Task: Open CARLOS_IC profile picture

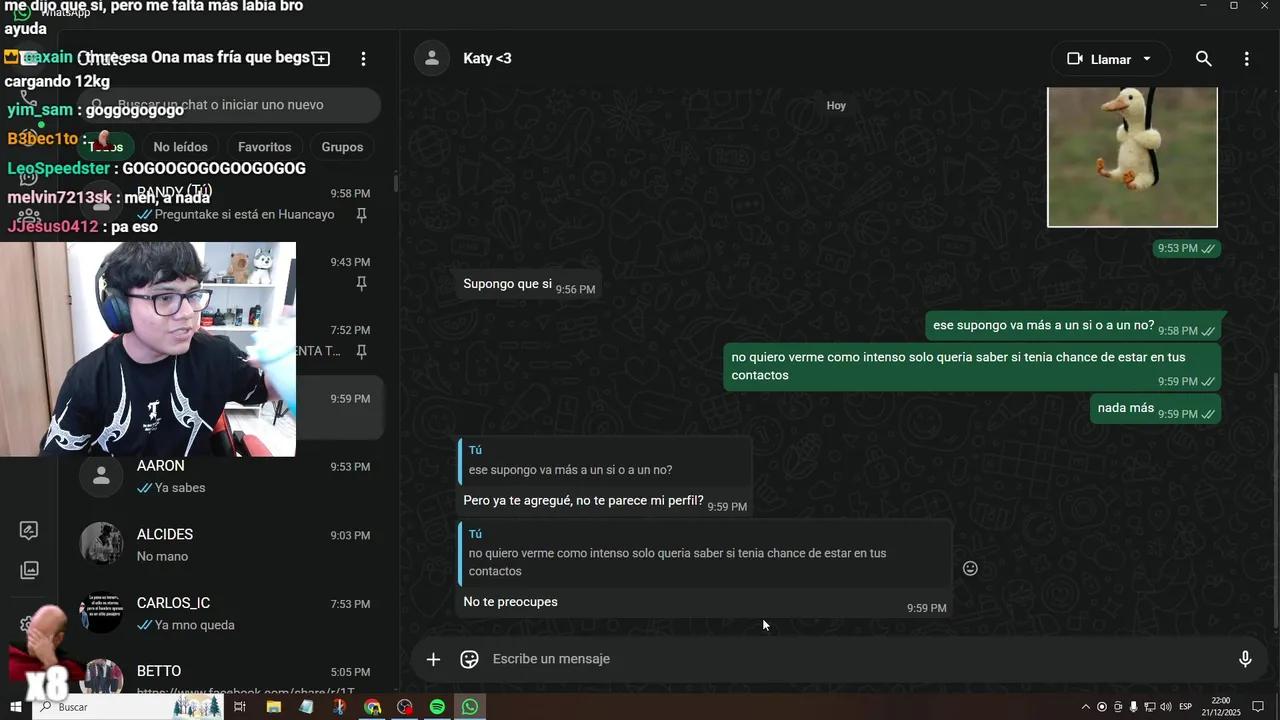Action: 101,613
